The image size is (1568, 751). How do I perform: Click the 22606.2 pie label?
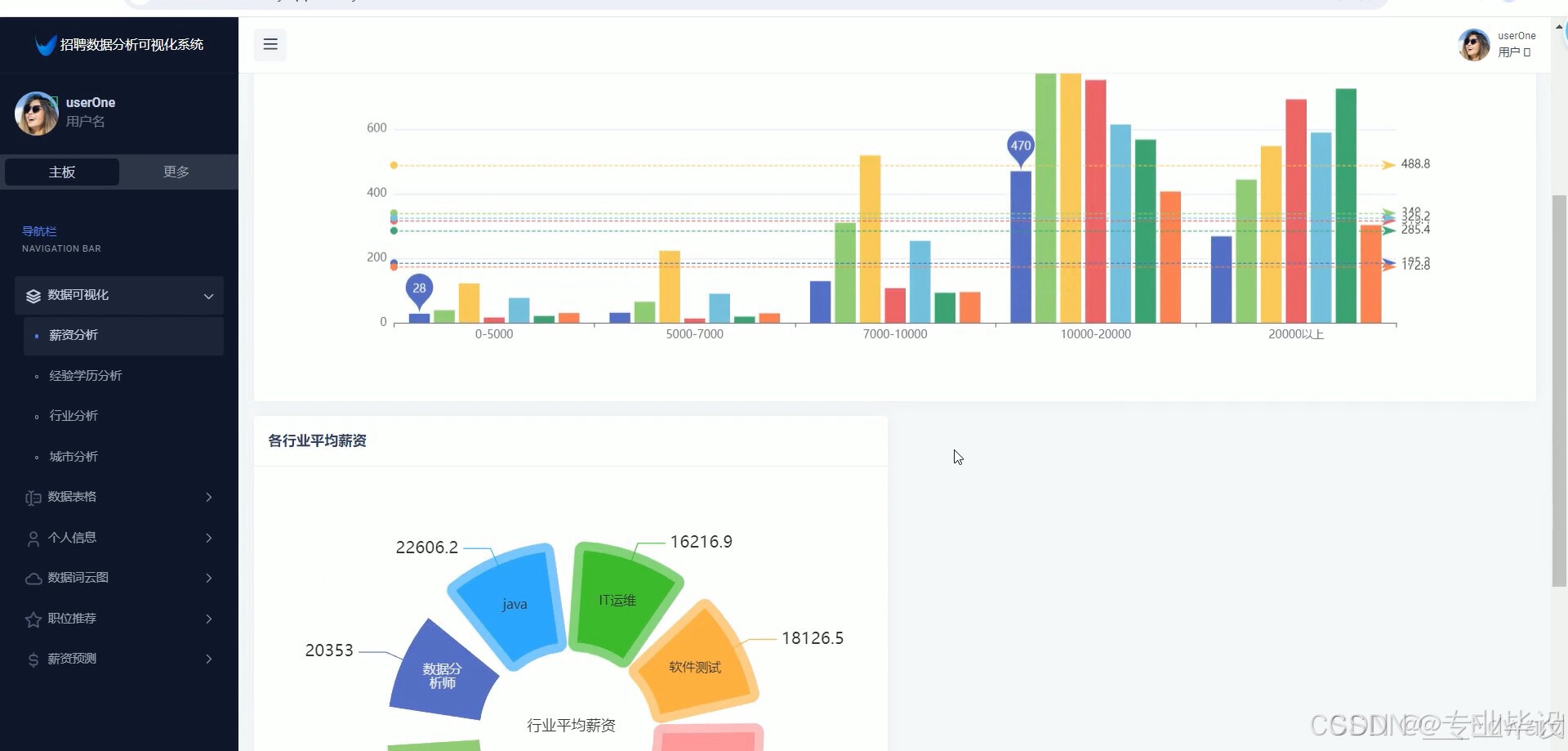click(426, 548)
